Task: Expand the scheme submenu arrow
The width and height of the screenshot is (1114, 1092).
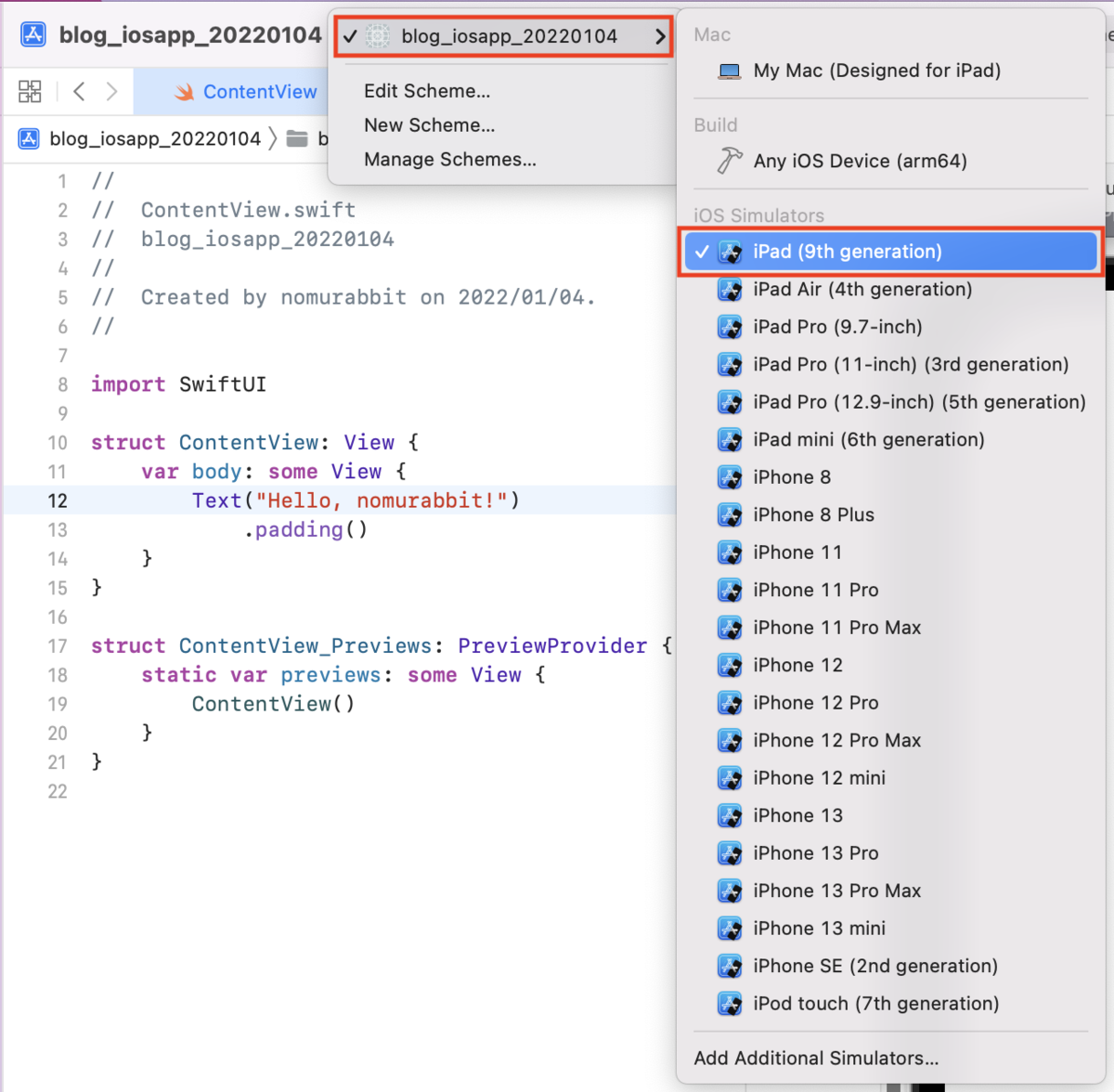Action: [x=660, y=36]
